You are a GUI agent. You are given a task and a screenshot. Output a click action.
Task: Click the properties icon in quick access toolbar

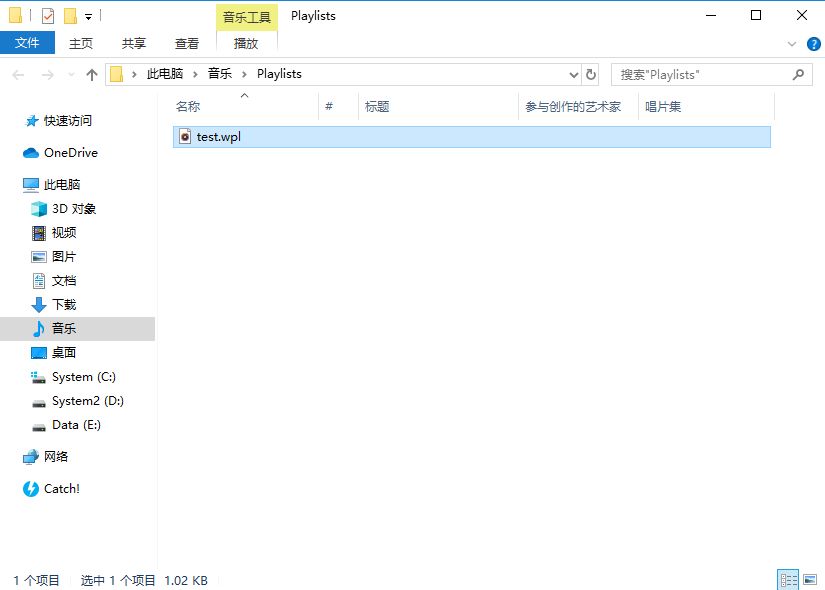click(x=48, y=16)
